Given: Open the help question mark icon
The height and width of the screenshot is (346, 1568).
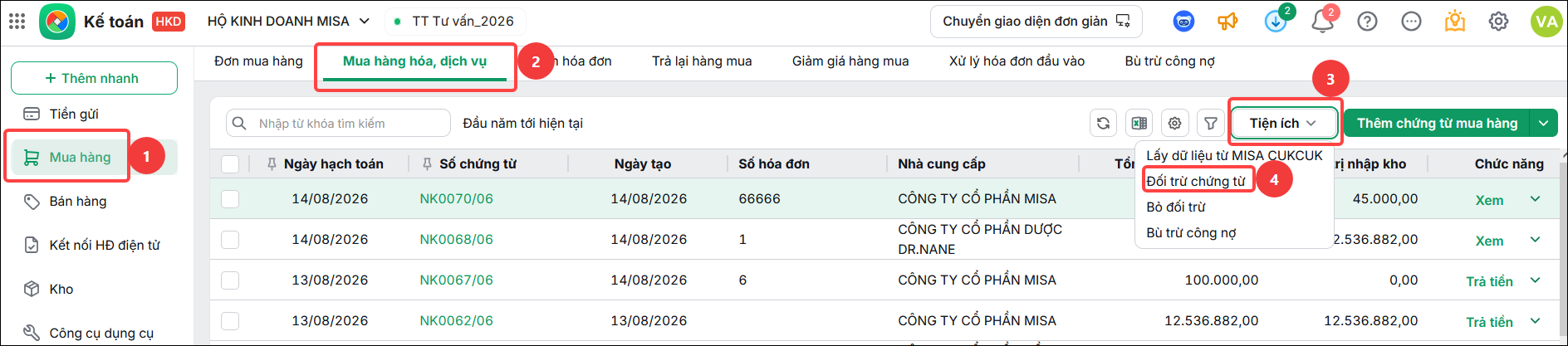Looking at the screenshot, I should pyautogui.click(x=1367, y=21).
